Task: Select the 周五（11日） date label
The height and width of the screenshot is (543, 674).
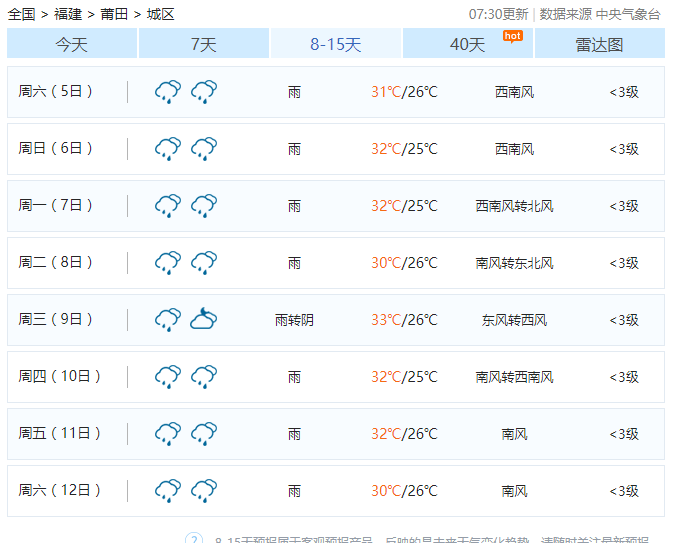Action: (x=59, y=433)
